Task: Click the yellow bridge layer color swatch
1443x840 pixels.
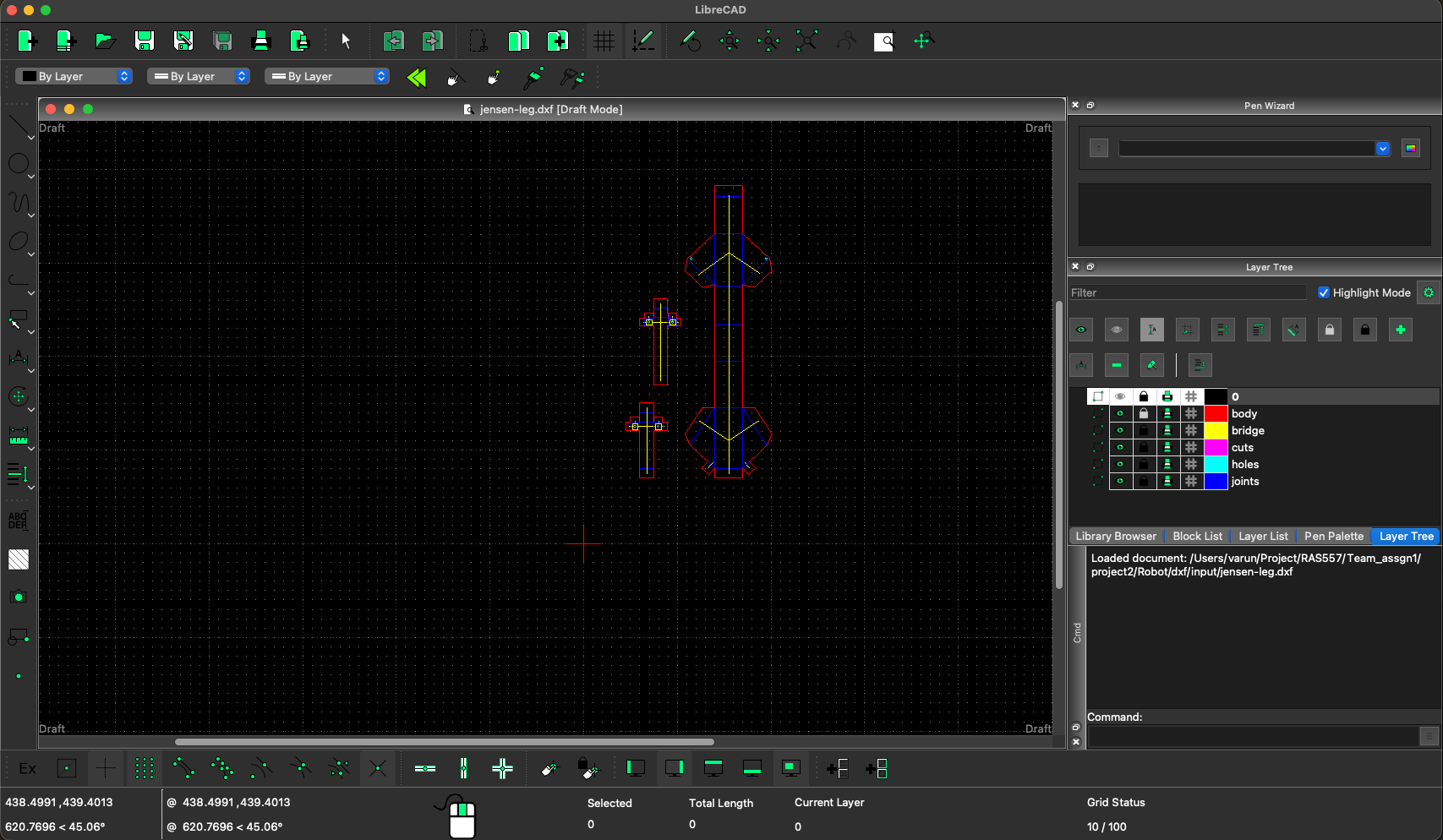Action: click(x=1216, y=430)
